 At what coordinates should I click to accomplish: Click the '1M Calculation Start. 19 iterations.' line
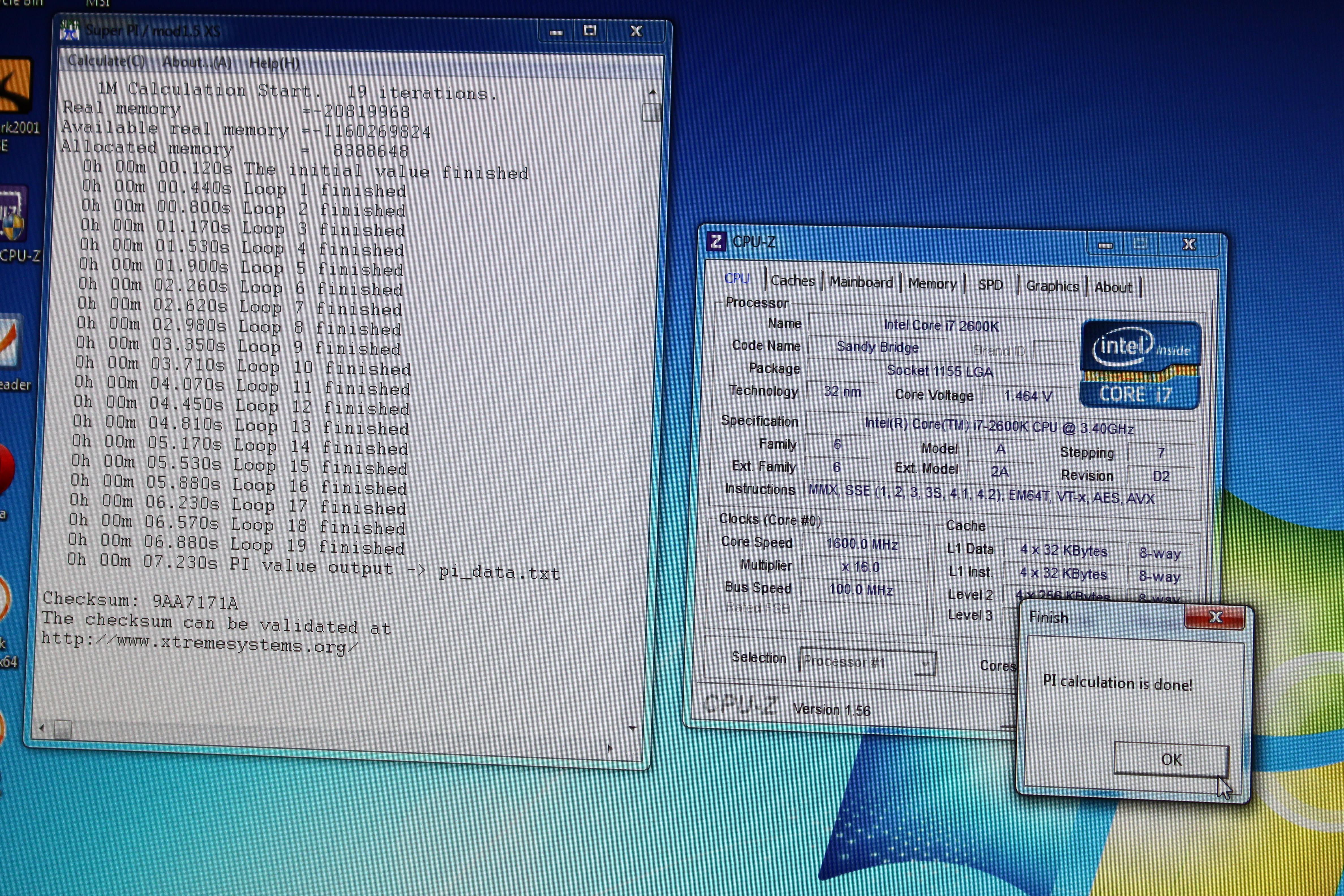pos(297,91)
